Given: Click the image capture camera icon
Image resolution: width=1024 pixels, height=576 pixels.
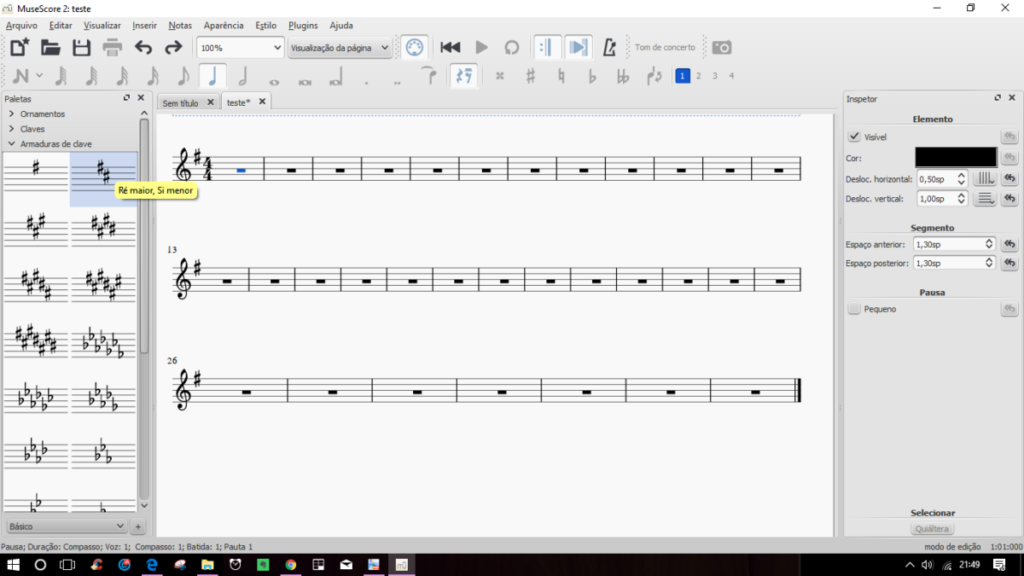Looking at the screenshot, I should click(x=721, y=47).
